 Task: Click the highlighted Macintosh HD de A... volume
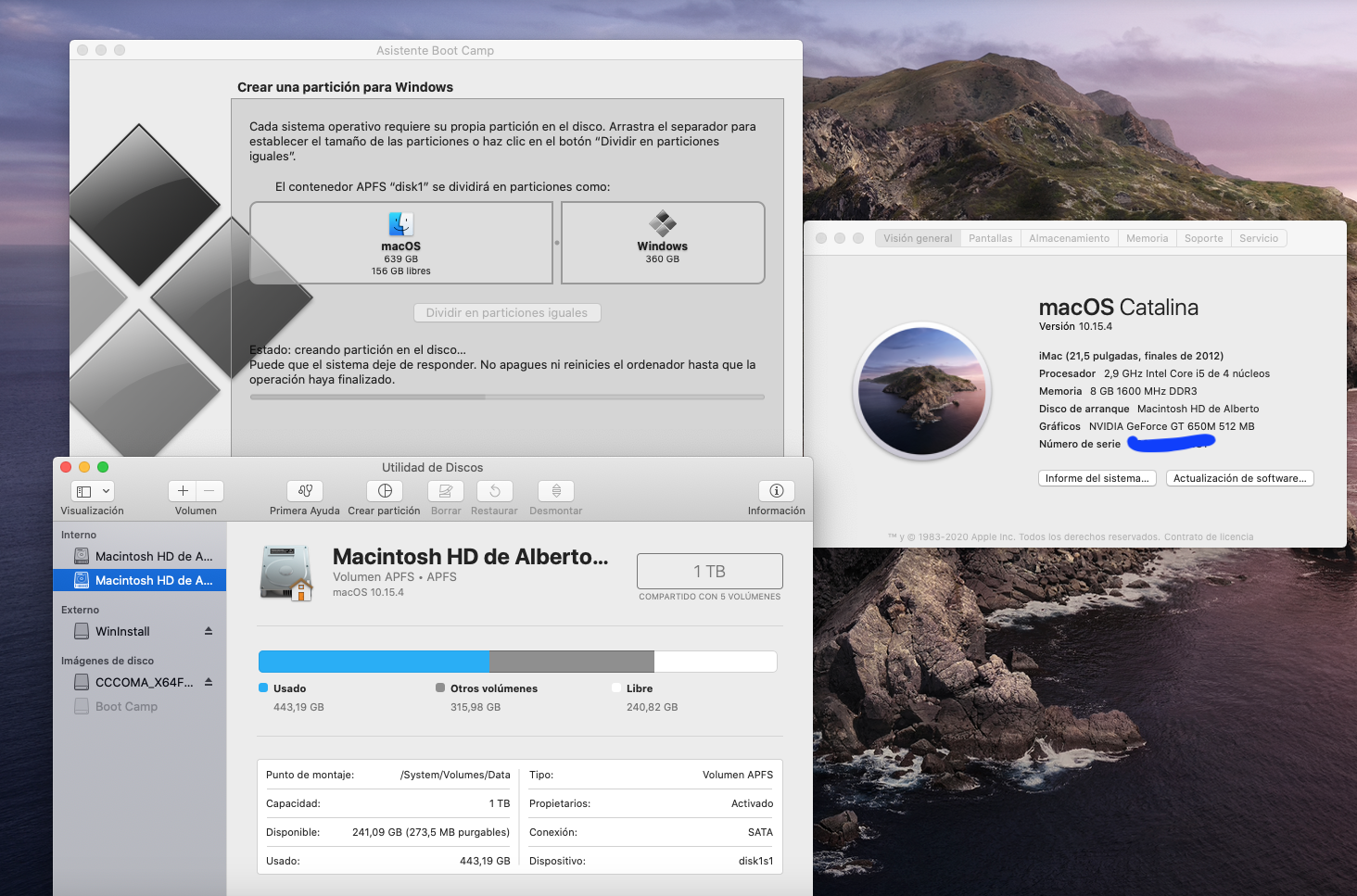click(x=140, y=580)
